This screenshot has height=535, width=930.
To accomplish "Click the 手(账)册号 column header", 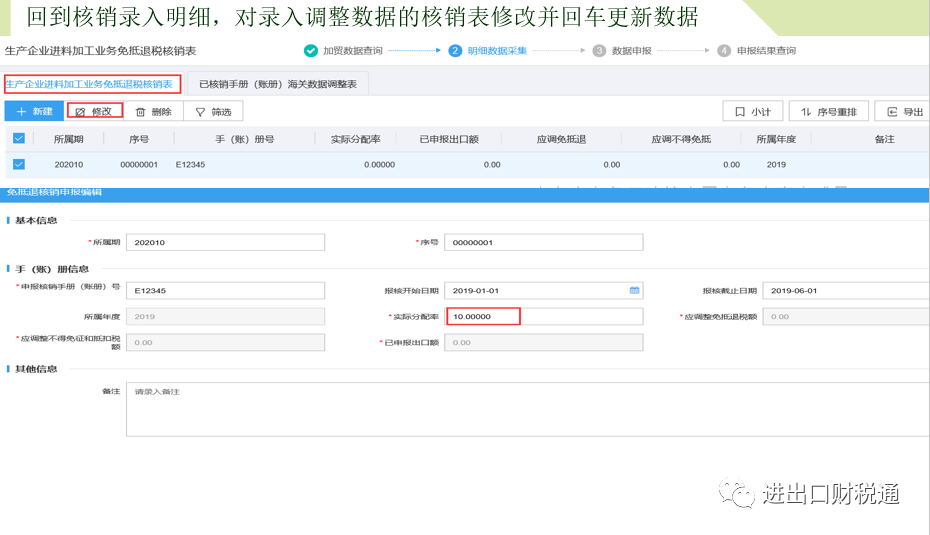I will 244,139.
